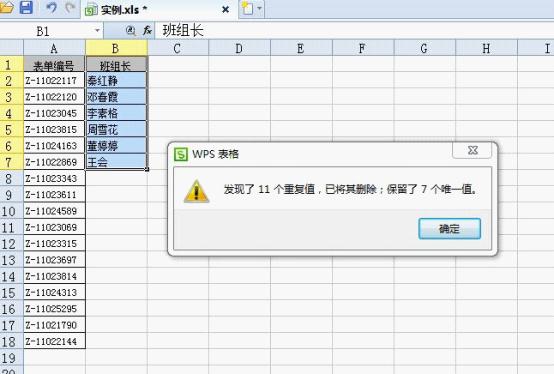Viewport: 554px width, 374px height.
Task: Select cell containing 秦红静
Action: point(116,81)
